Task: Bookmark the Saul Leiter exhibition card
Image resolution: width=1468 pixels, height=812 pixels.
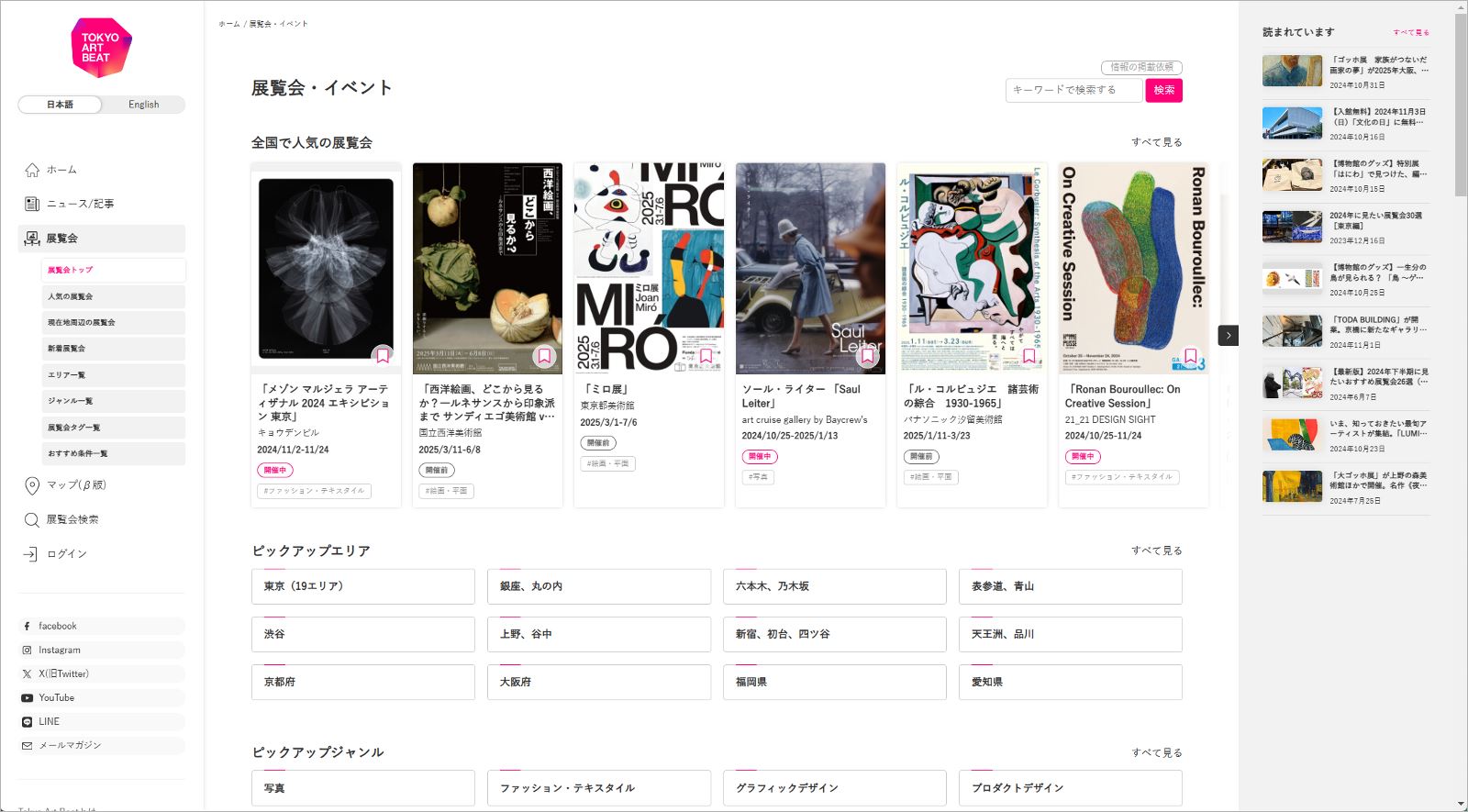Action: coord(867,355)
